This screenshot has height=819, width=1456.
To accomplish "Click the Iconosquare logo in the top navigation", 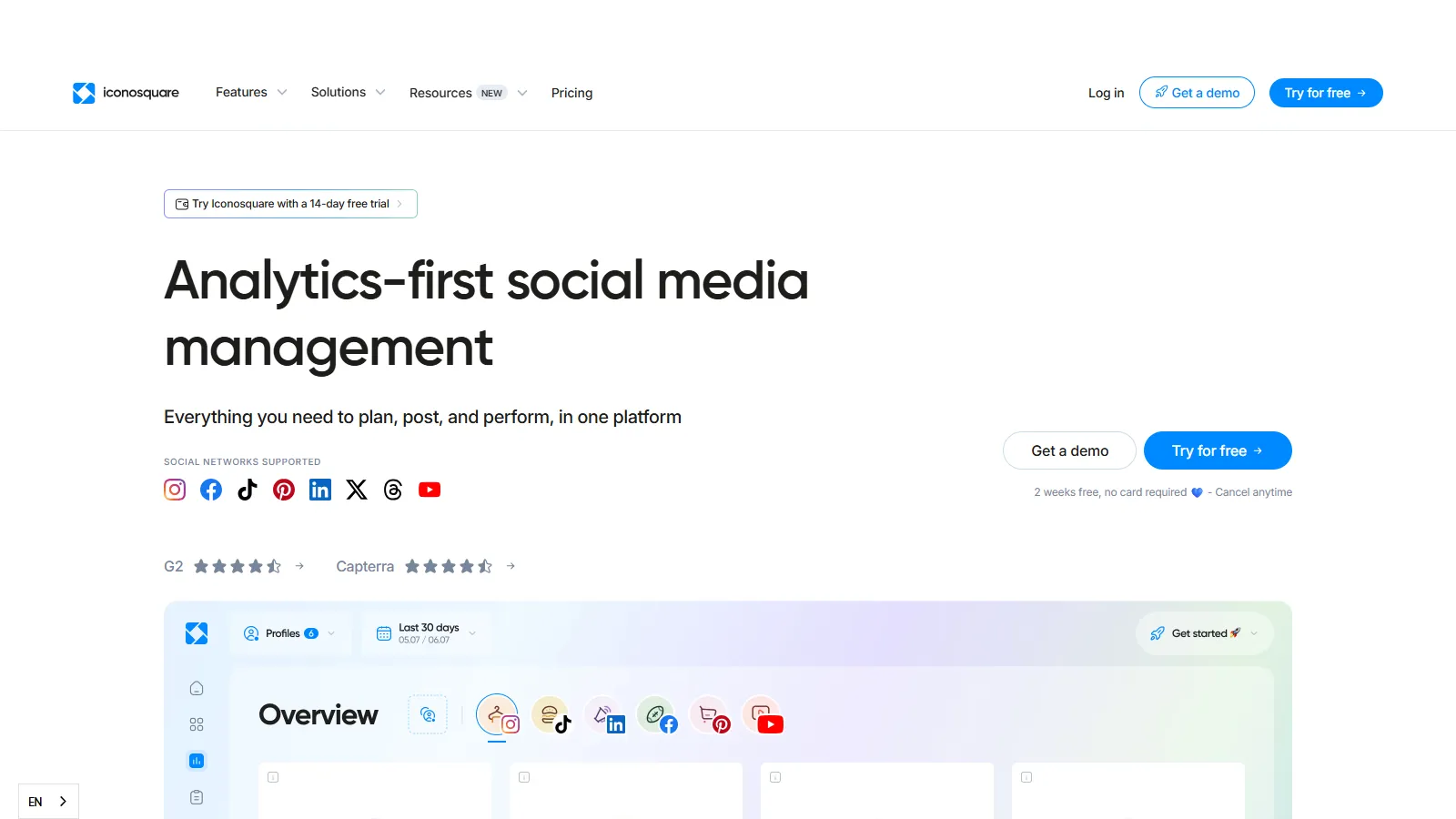I will click(x=126, y=92).
